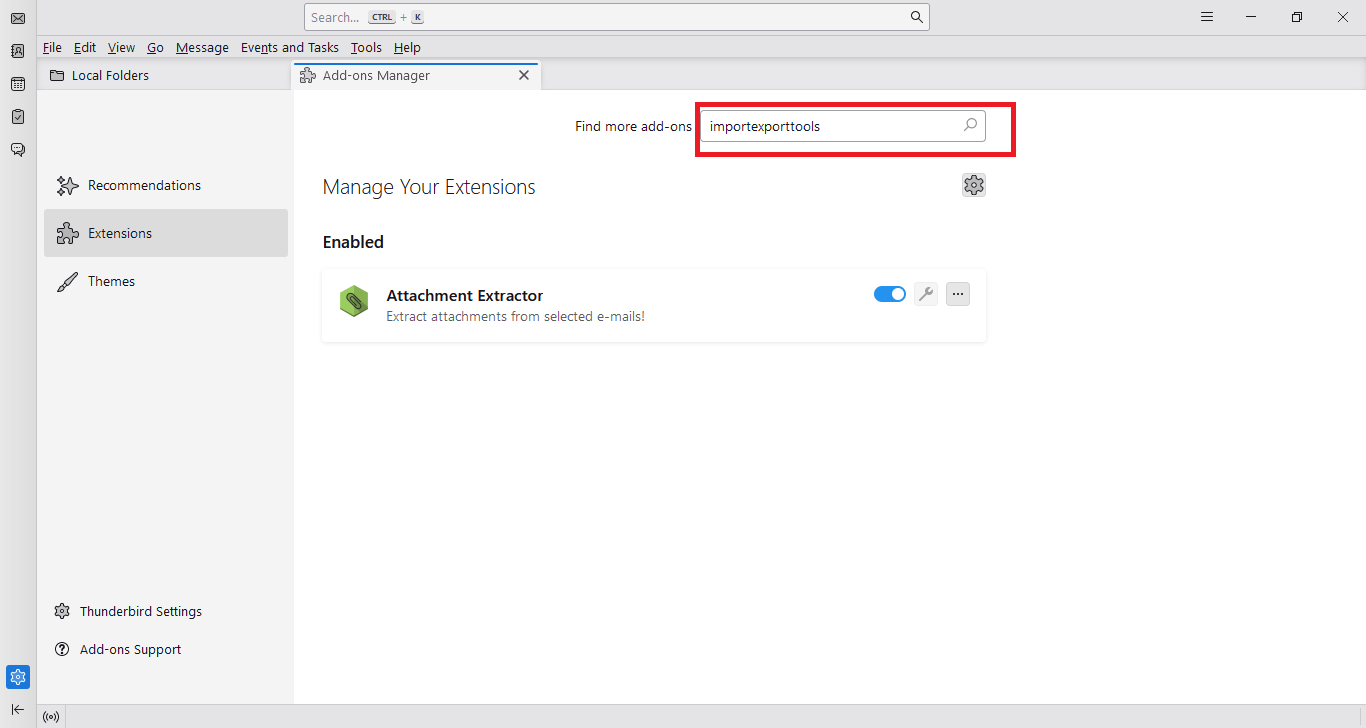Image resolution: width=1366 pixels, height=728 pixels.
Task: Click the Thunderbird Settings gear icon
Action: point(62,611)
